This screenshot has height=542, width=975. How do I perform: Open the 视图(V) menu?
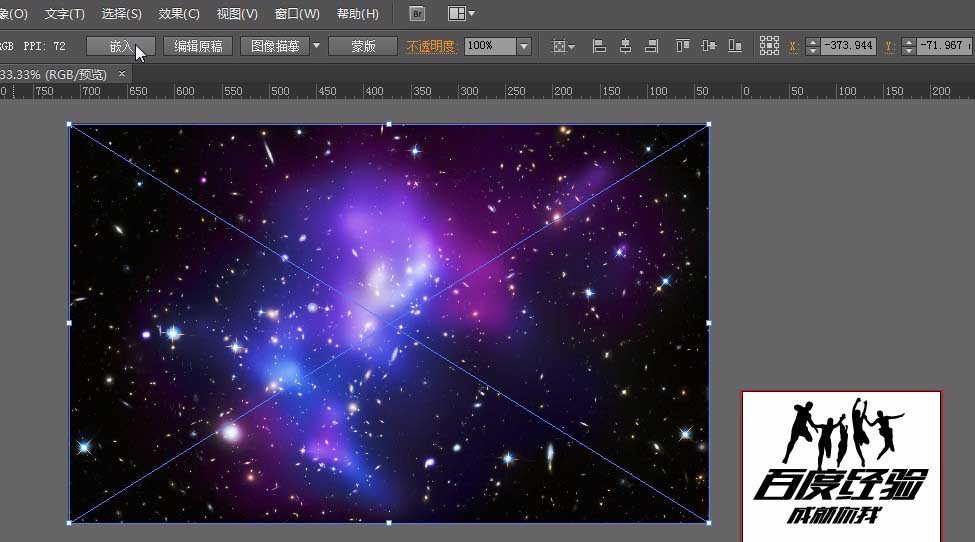[237, 14]
